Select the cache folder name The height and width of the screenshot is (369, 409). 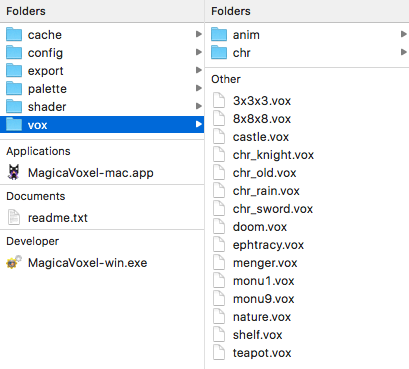pyautogui.click(x=45, y=35)
